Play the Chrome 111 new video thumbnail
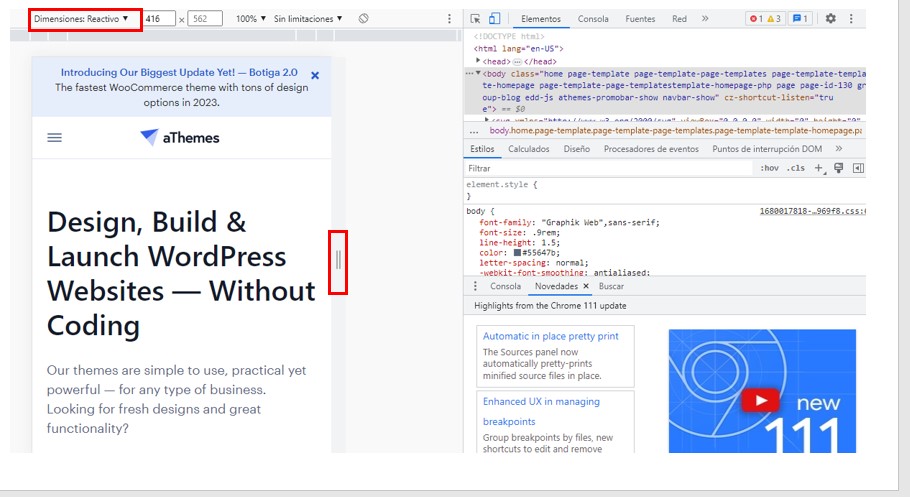Viewport: 910px width, 497px height. point(760,401)
